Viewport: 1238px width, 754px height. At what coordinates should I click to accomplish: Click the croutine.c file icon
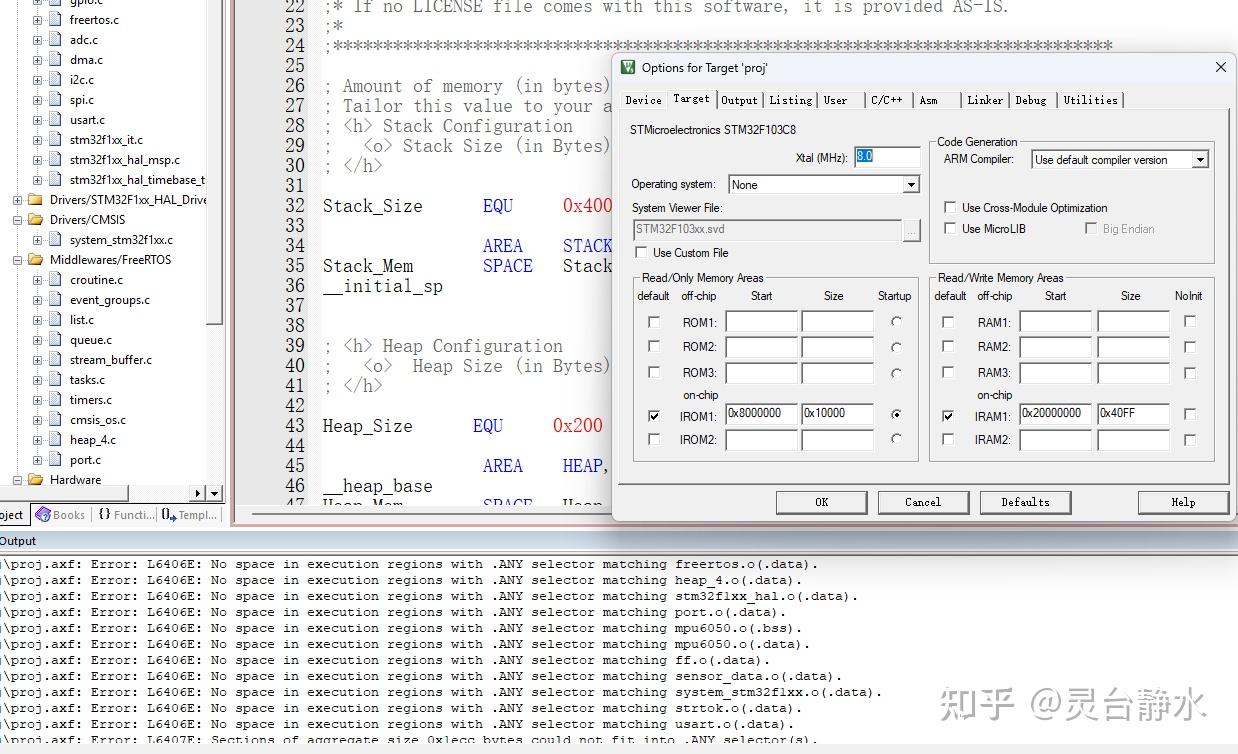tap(55, 280)
